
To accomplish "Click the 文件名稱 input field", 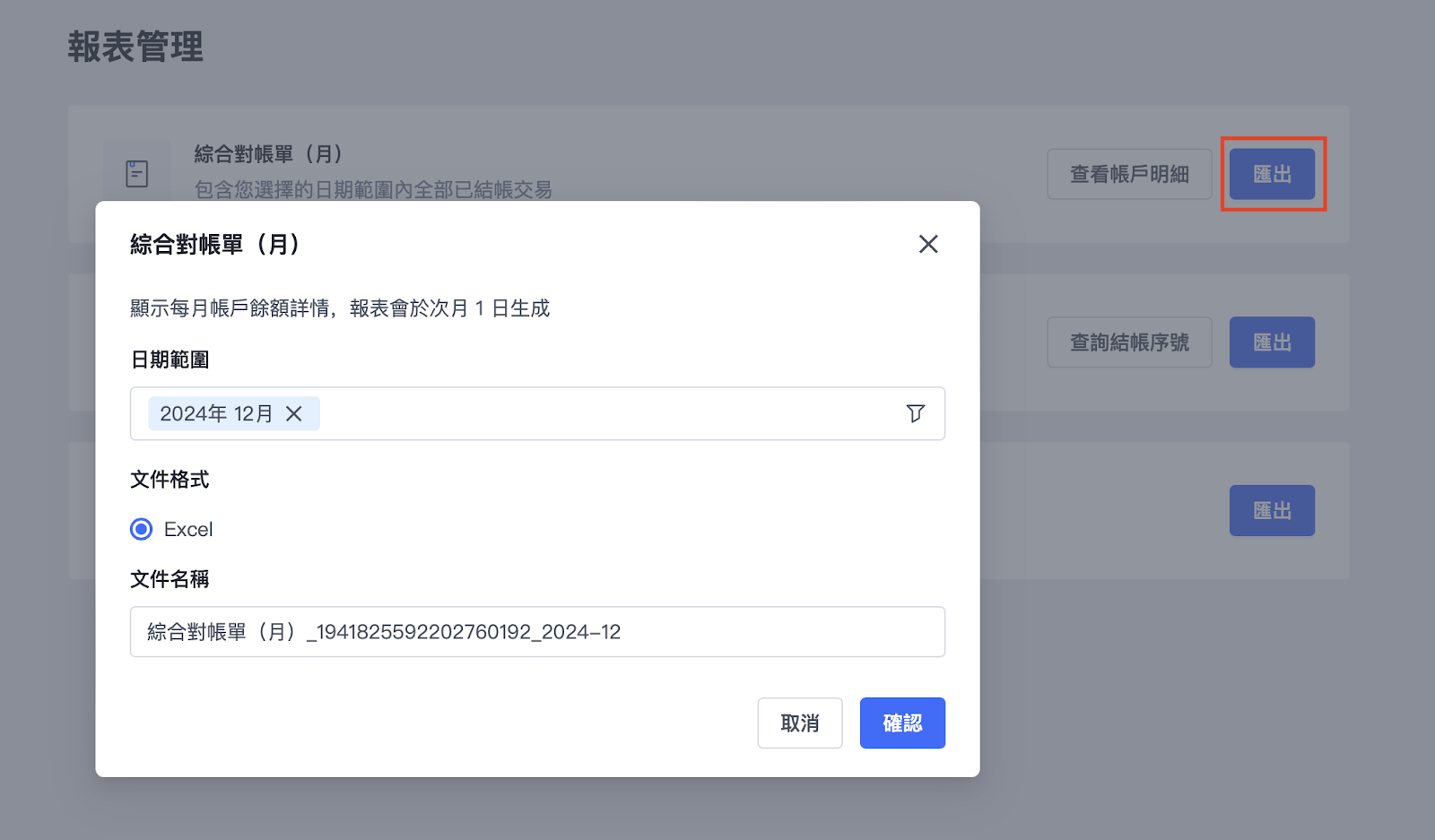I will (x=537, y=632).
